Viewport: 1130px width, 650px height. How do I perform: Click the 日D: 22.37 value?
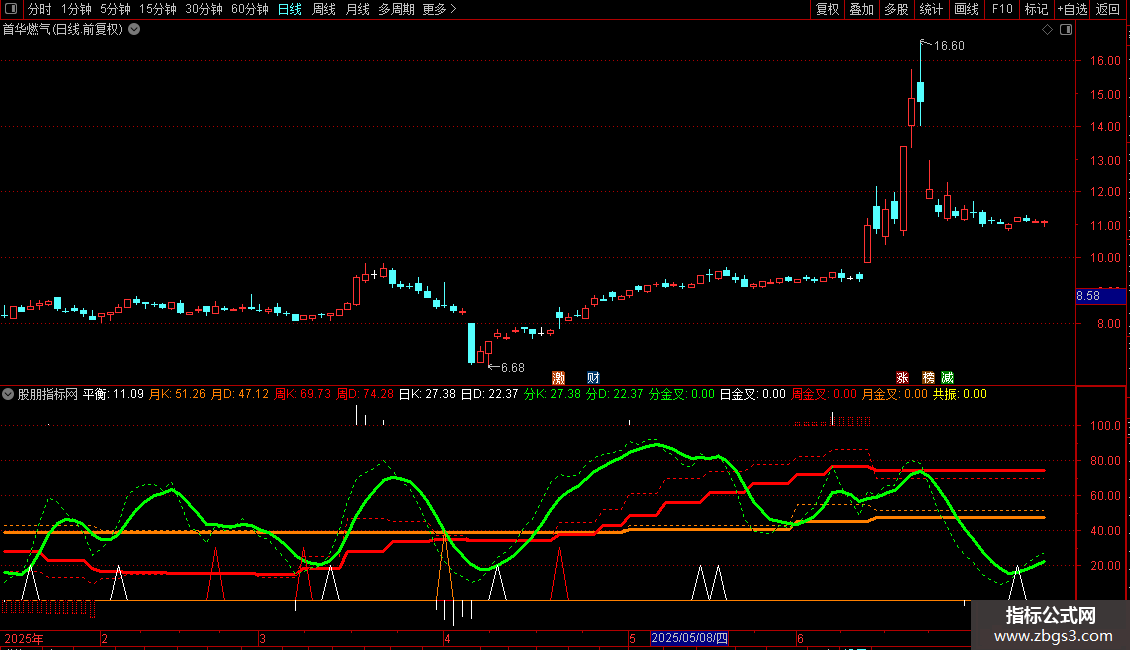click(x=489, y=394)
